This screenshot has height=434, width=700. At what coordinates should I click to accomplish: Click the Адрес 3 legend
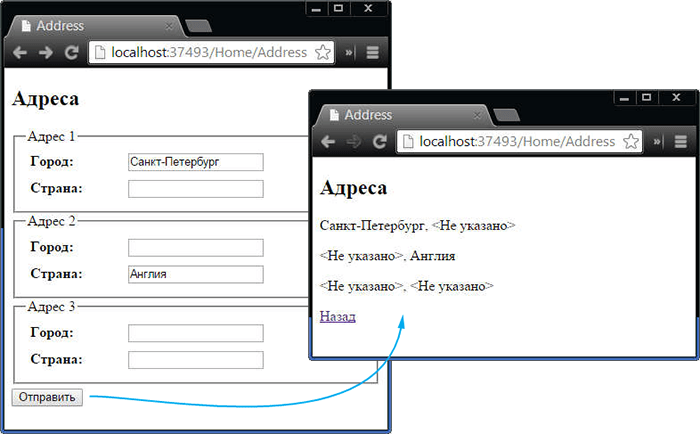point(51,307)
